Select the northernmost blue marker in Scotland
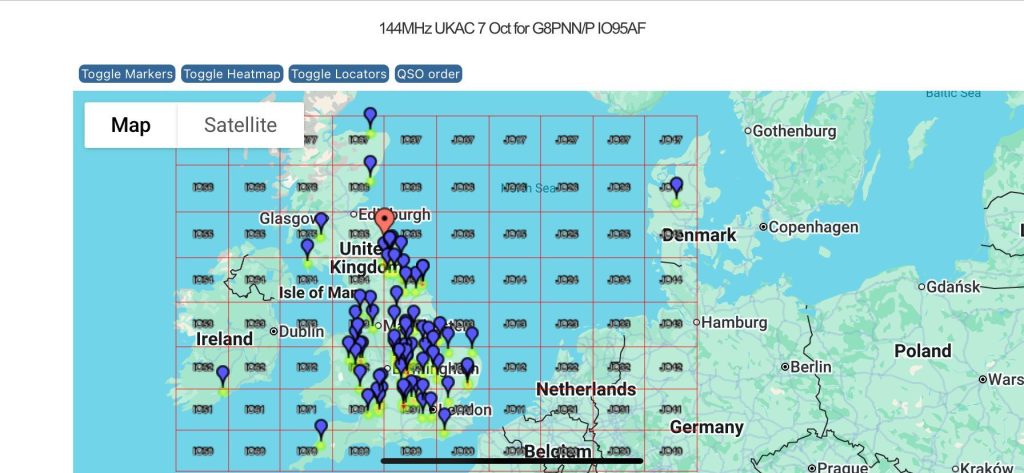Viewport: 1024px width, 473px height. coord(370,117)
